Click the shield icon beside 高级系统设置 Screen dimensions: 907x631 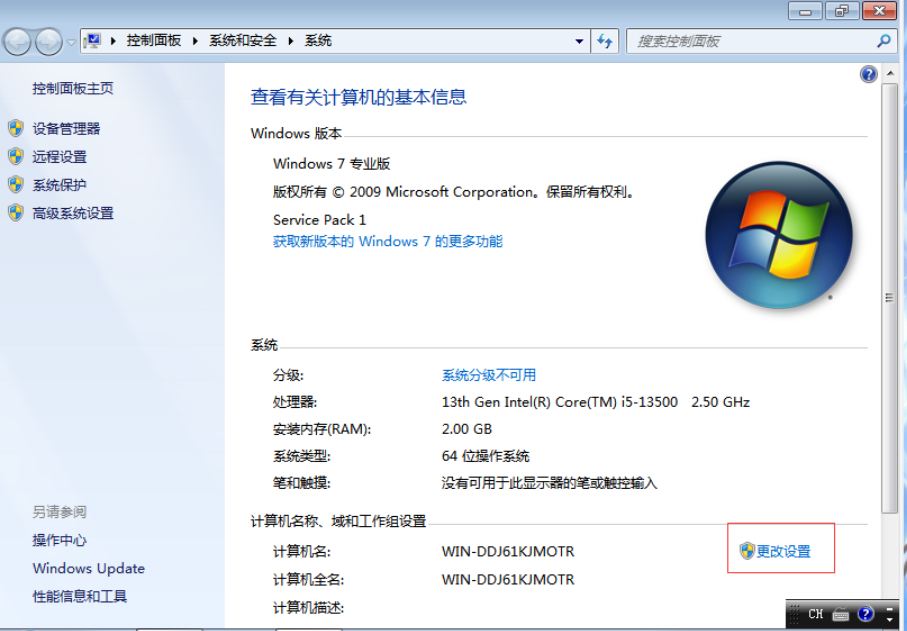tap(16, 213)
